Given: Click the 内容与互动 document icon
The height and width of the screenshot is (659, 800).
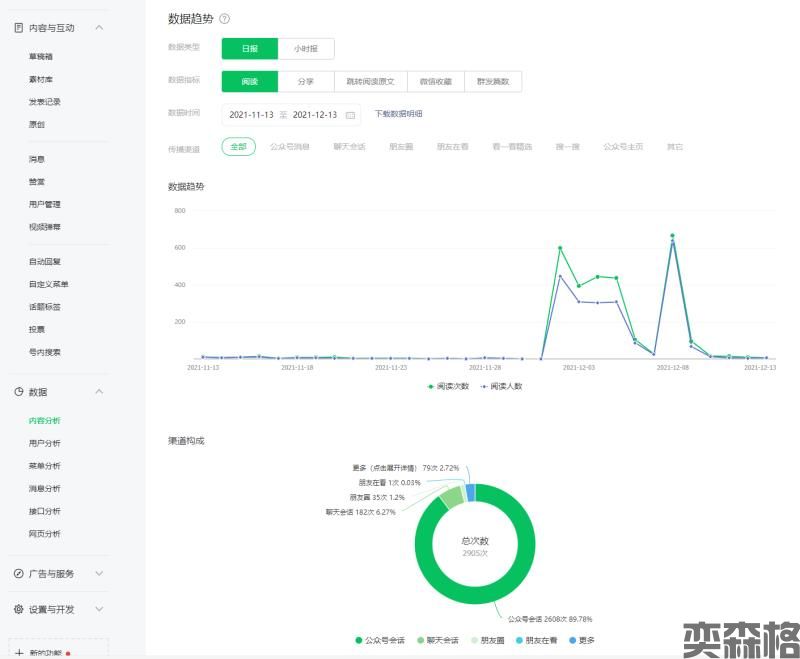Looking at the screenshot, I should point(18,28).
